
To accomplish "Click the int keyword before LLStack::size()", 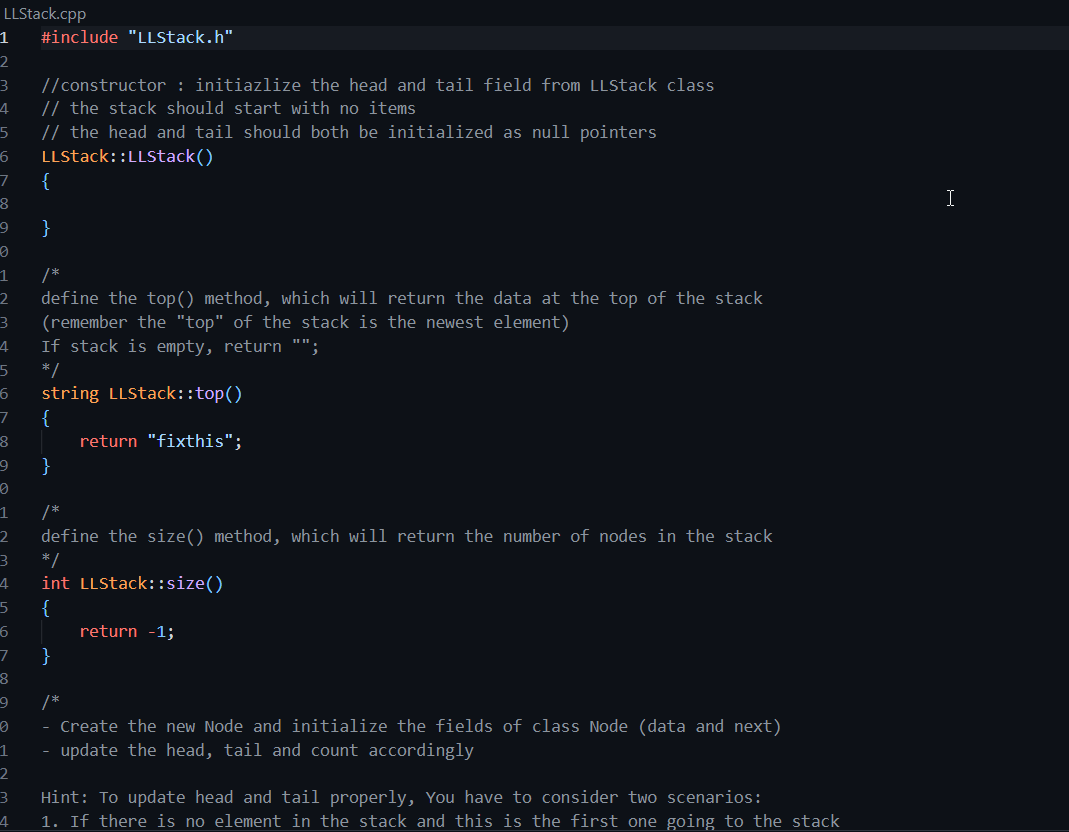I will pos(54,583).
